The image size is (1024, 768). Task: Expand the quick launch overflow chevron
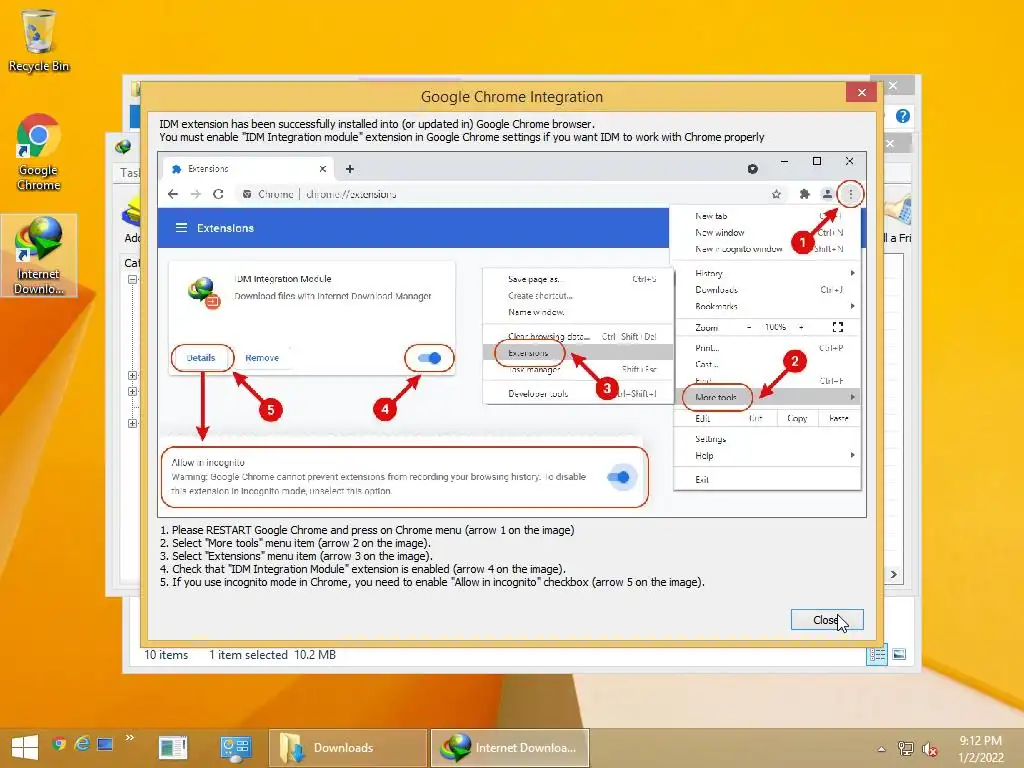pyautogui.click(x=130, y=738)
